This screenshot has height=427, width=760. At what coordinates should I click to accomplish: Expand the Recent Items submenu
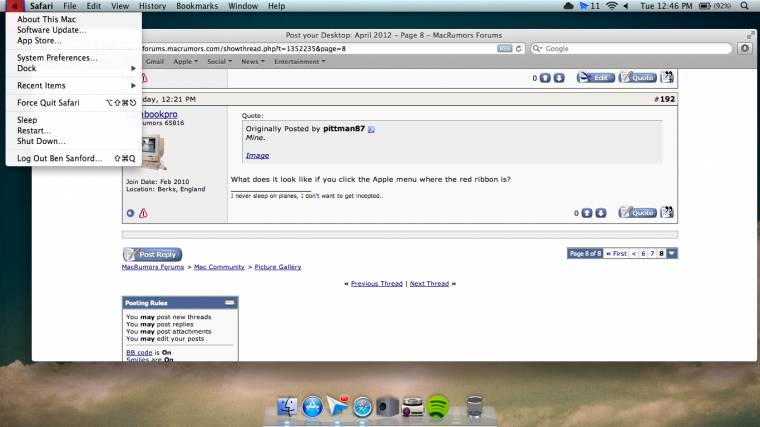(x=74, y=85)
